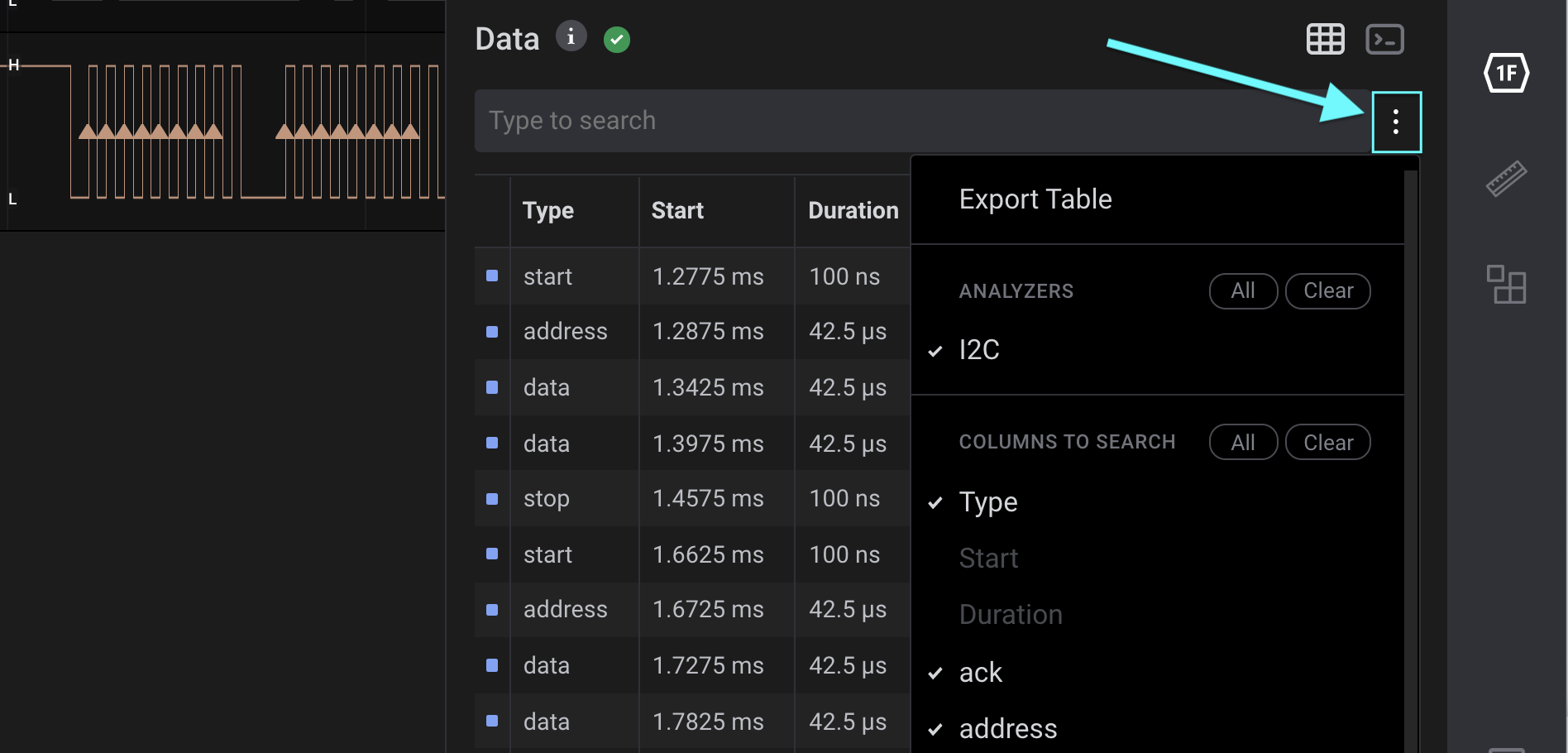Select Export Table from the menu

[x=1035, y=199]
